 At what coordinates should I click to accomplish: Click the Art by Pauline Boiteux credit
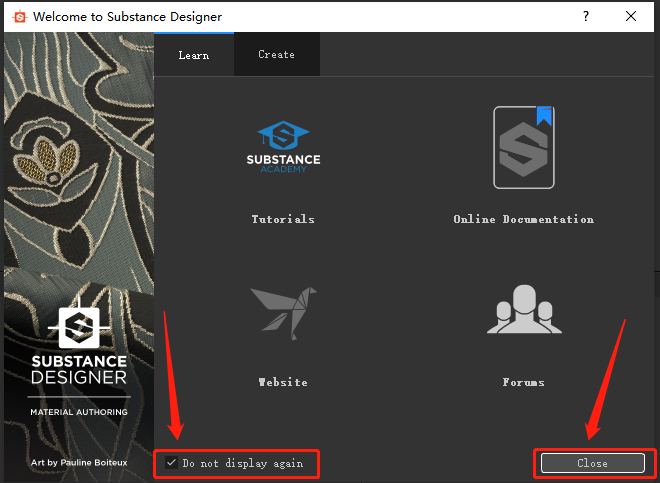tap(79, 462)
